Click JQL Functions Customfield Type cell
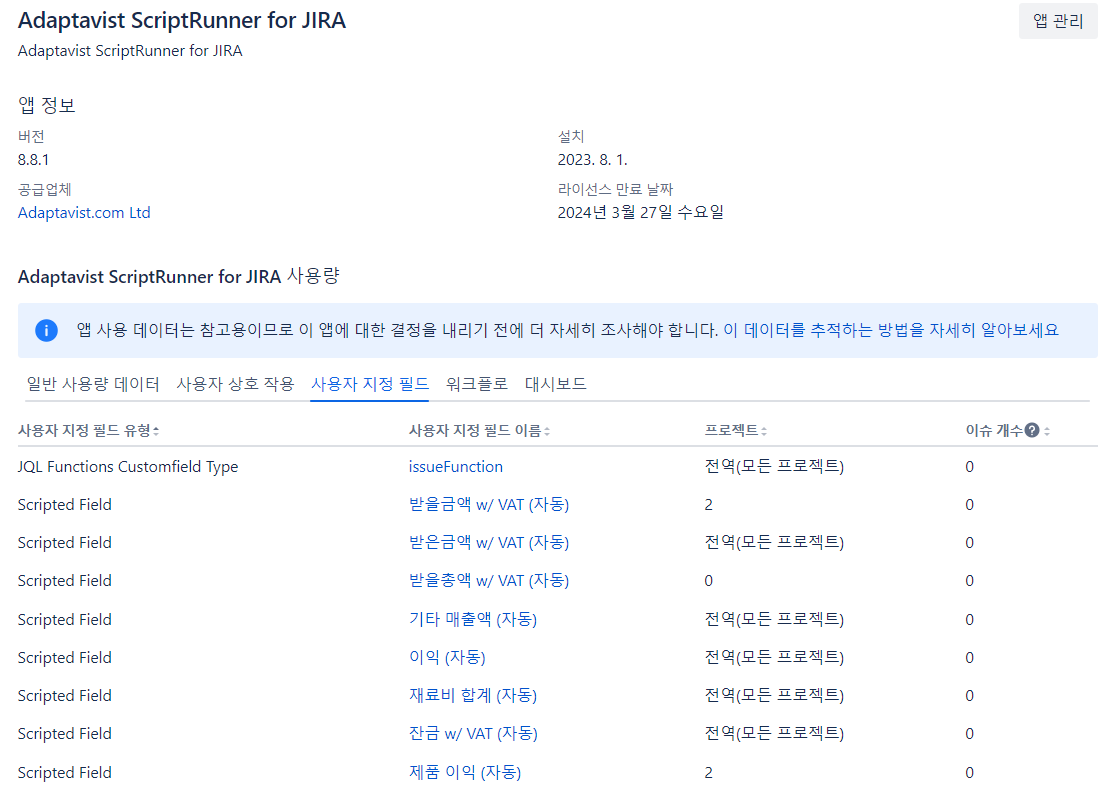Screen dimensions: 1109x795 128,467
